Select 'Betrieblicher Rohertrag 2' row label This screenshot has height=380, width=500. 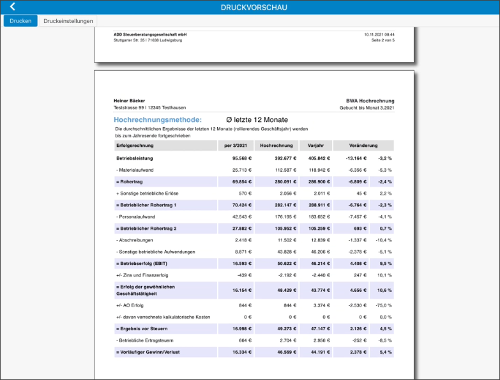[x=146, y=228]
